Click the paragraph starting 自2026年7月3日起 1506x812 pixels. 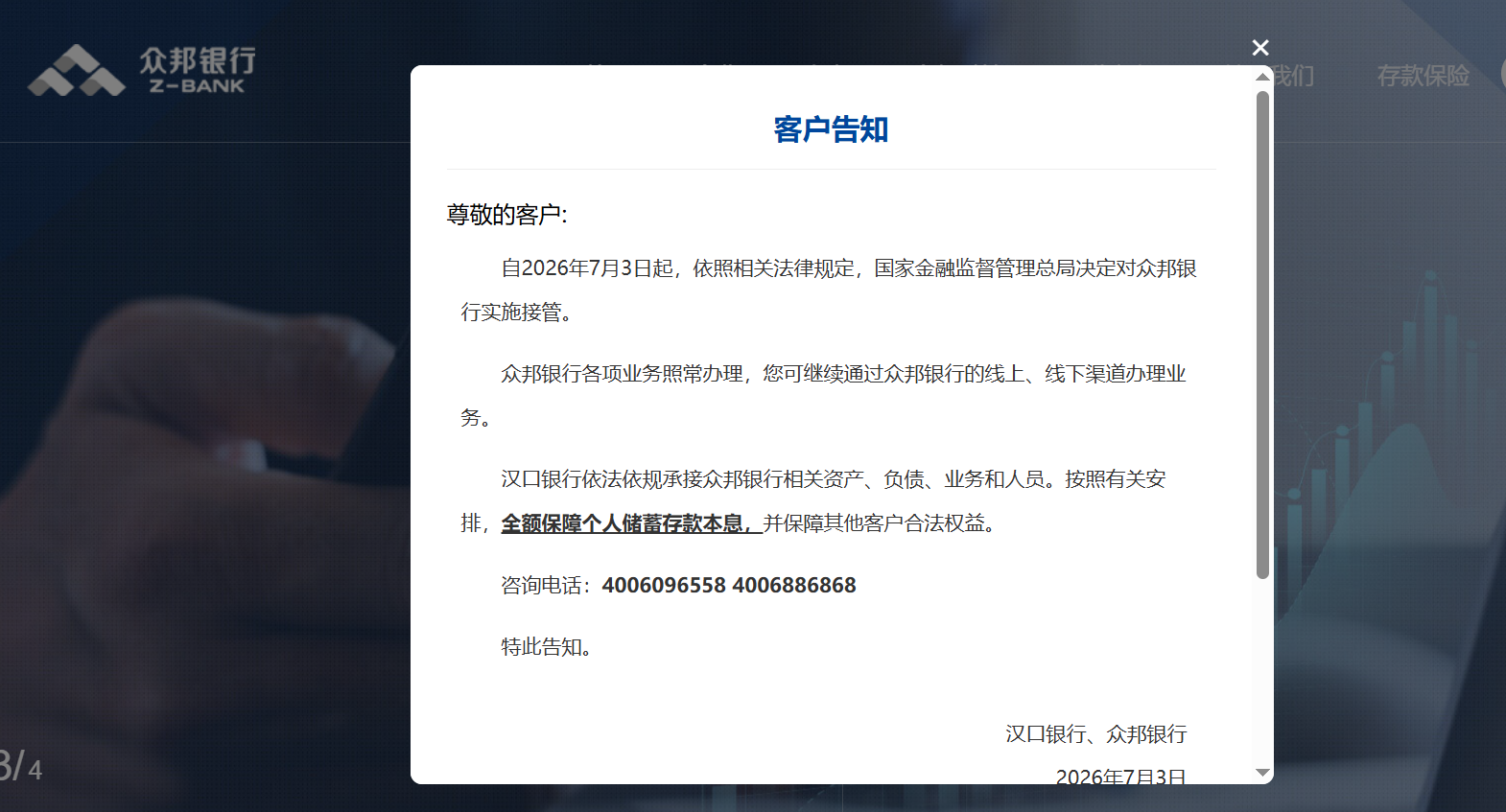coord(830,290)
